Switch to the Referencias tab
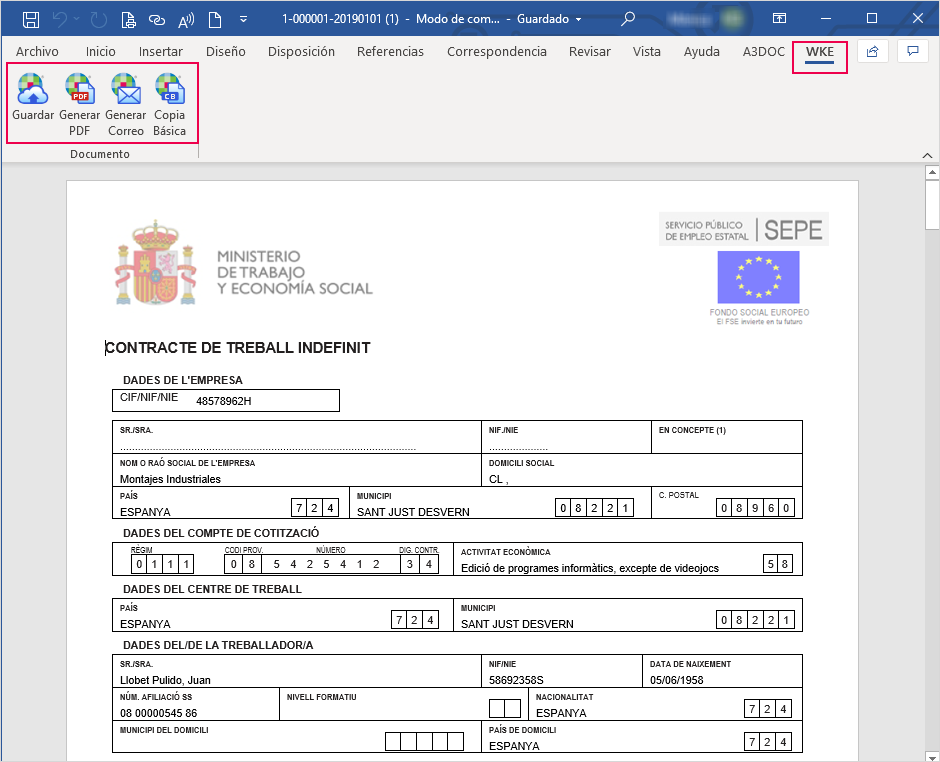 pos(390,52)
